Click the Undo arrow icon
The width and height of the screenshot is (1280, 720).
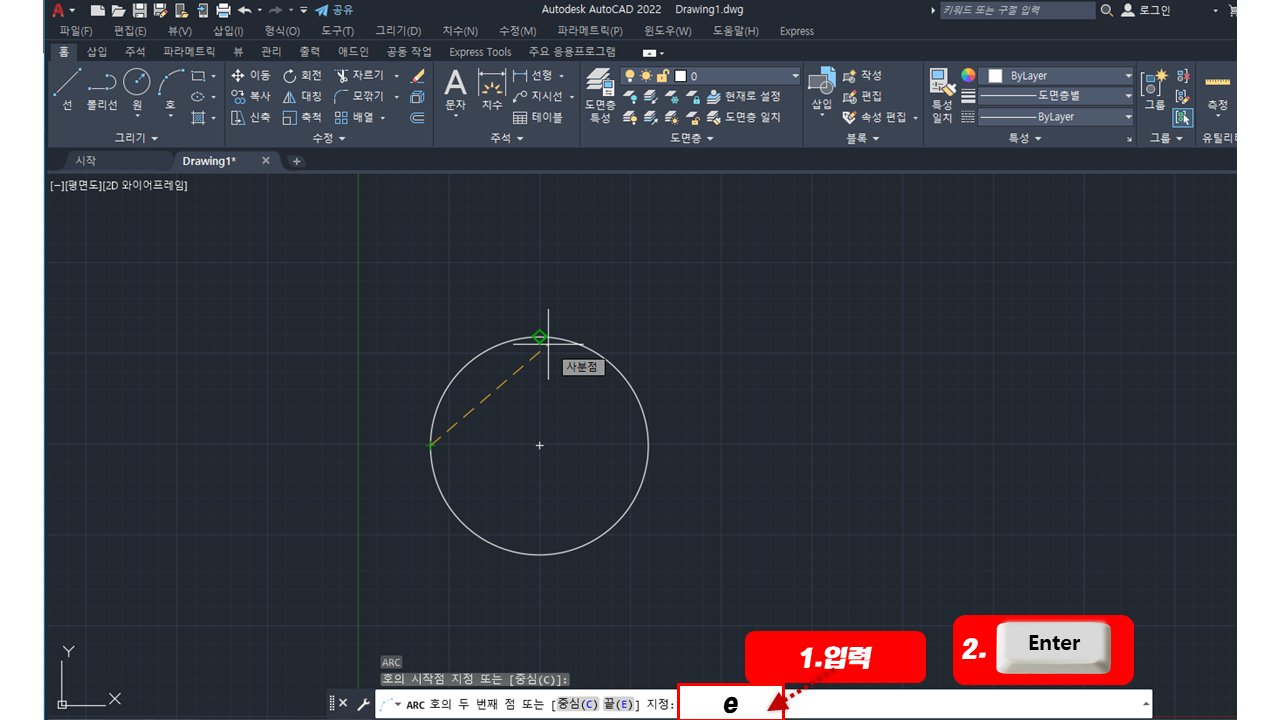[x=244, y=10]
